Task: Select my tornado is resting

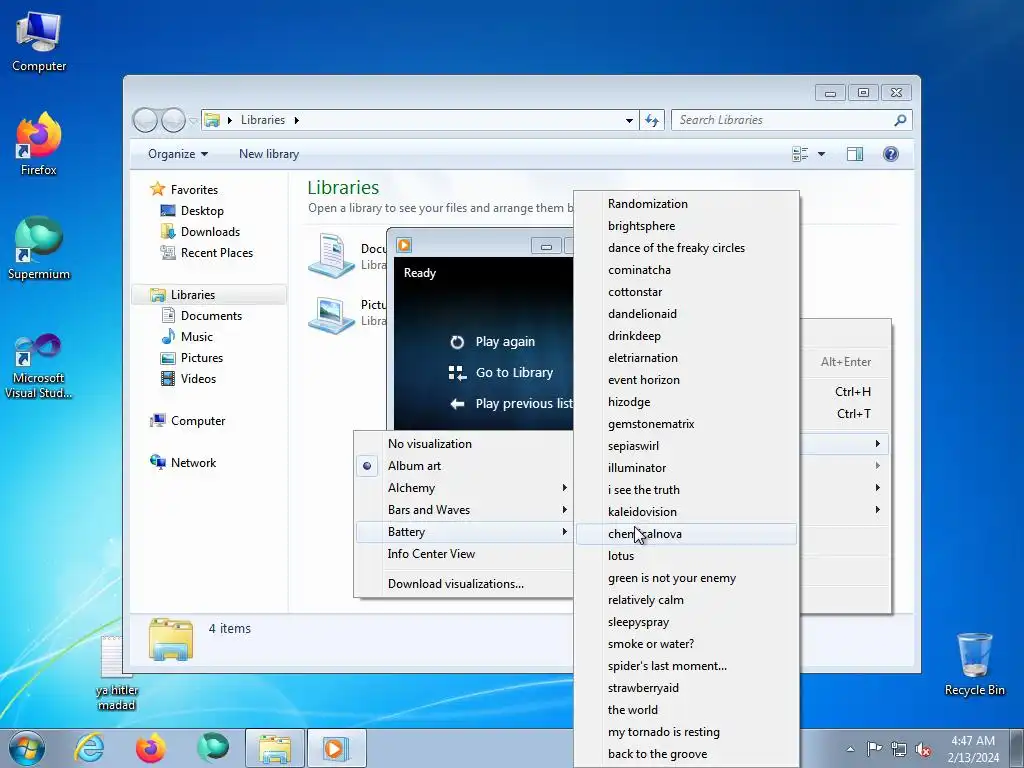Action: coord(686,732)
